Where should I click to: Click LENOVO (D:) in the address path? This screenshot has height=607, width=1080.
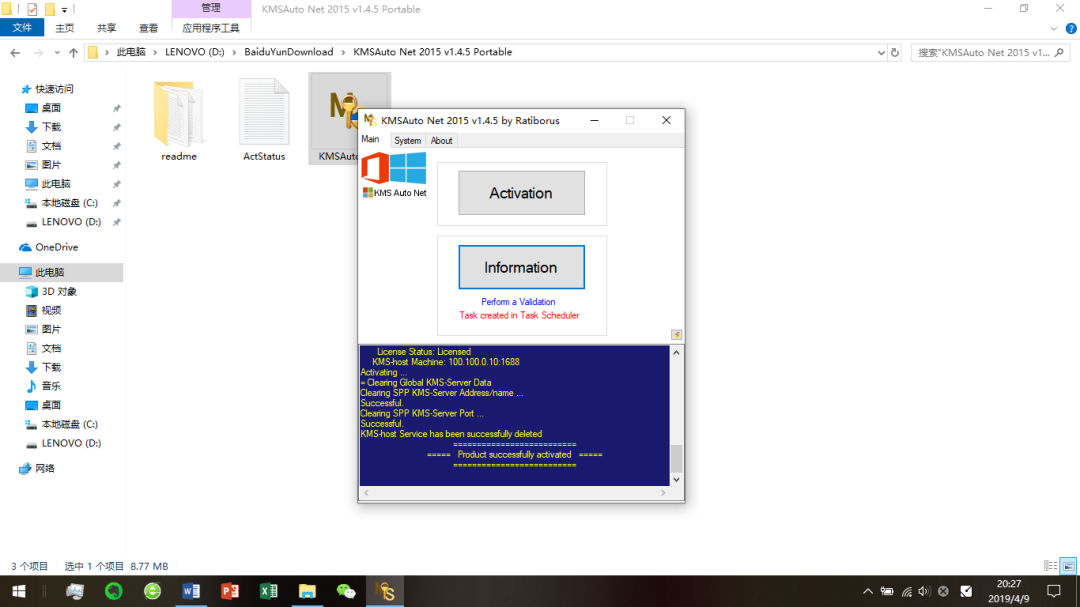point(195,52)
